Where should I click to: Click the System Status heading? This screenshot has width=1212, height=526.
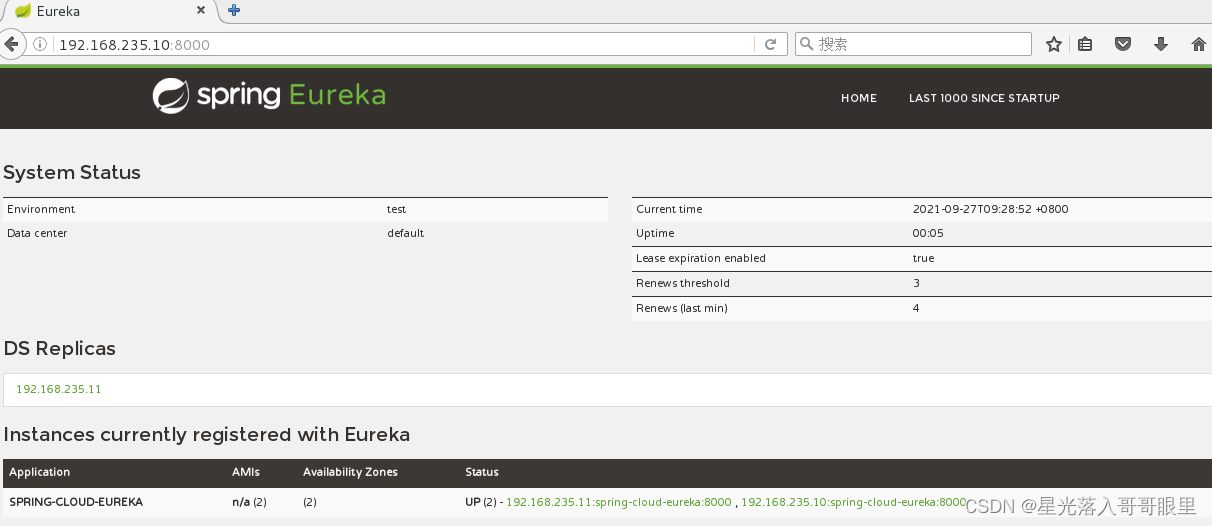(x=72, y=172)
